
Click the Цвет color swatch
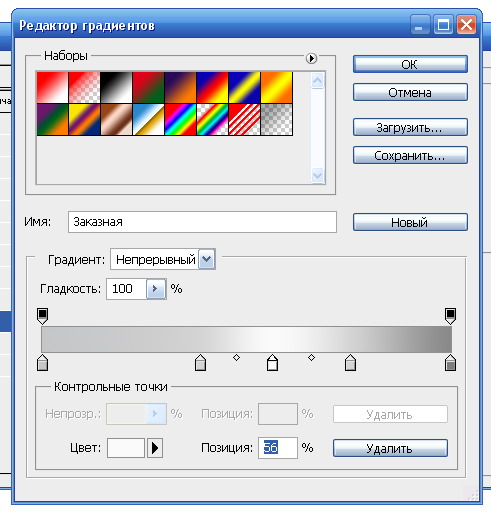coord(126,448)
